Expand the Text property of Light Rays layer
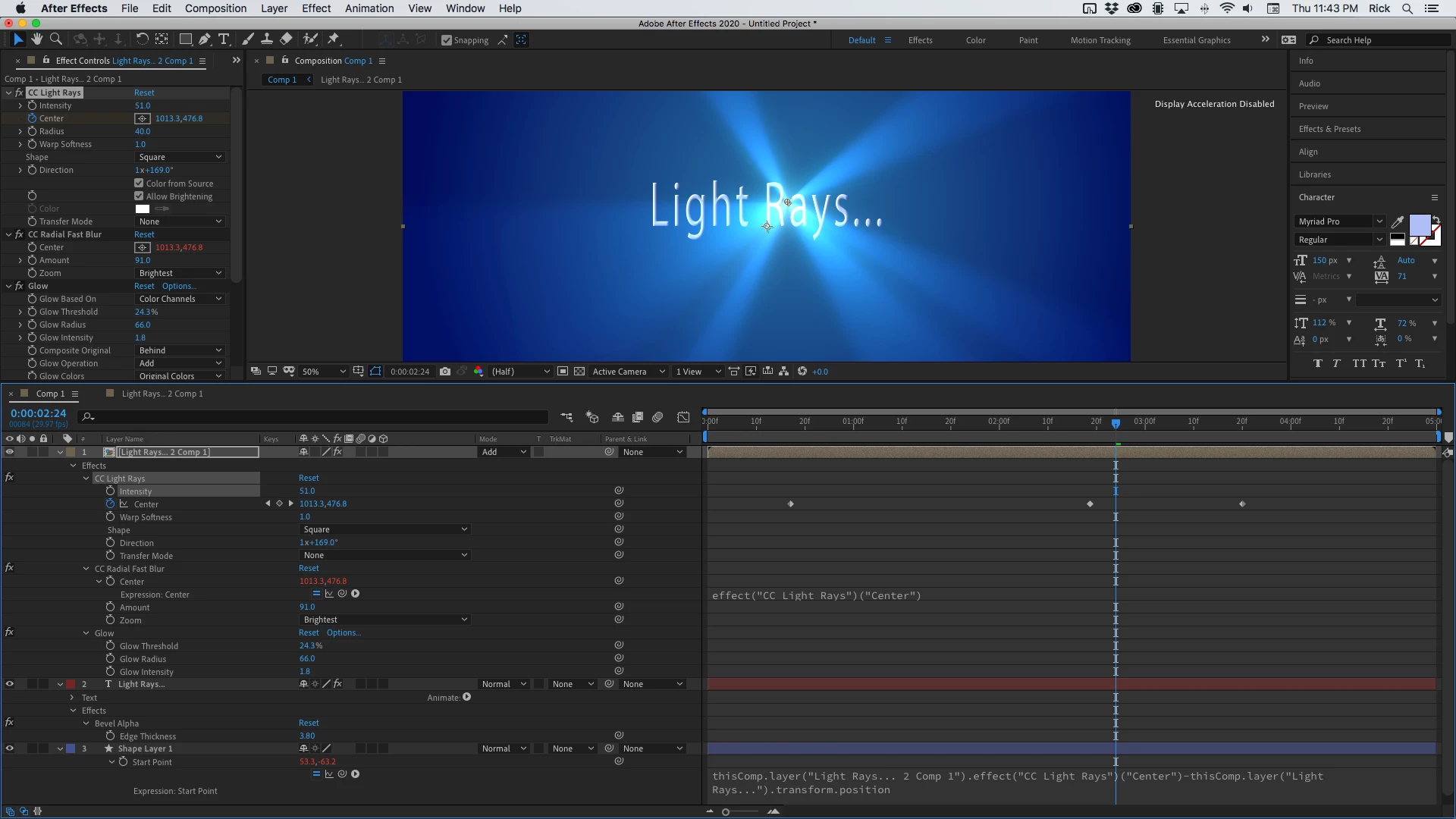The width and height of the screenshot is (1456, 819). point(72,698)
